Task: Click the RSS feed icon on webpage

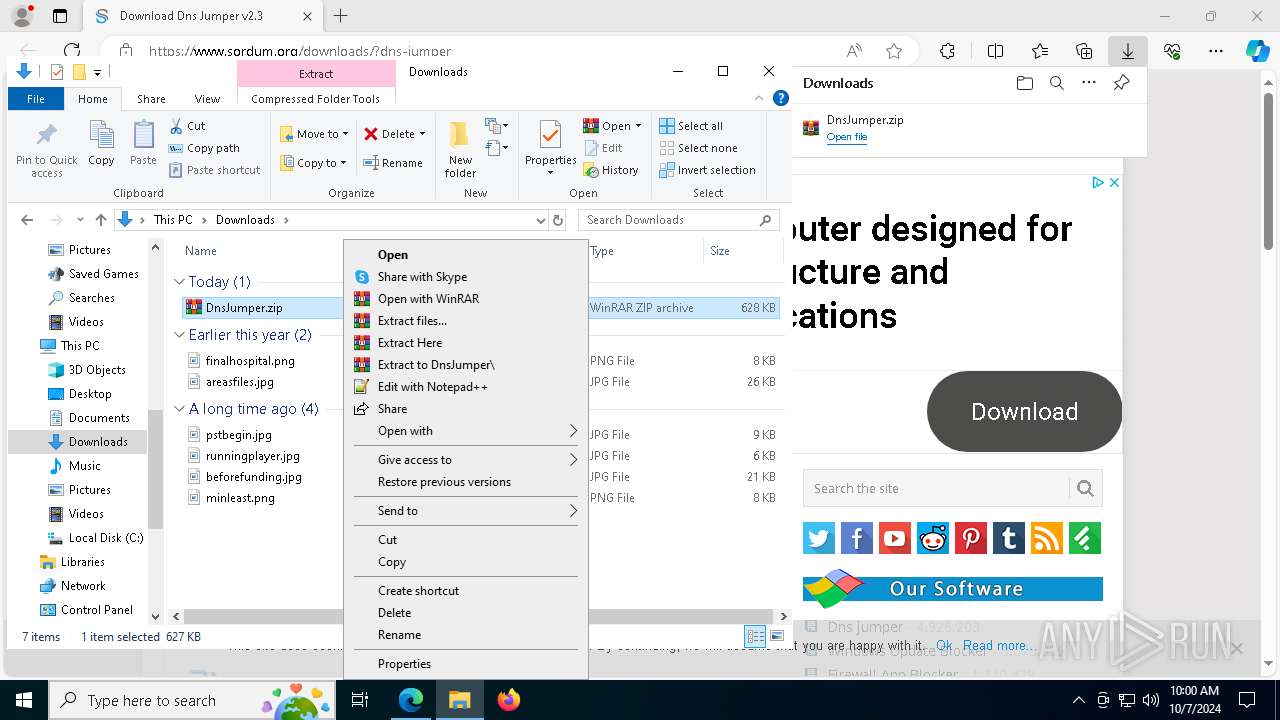Action: pyautogui.click(x=1047, y=538)
